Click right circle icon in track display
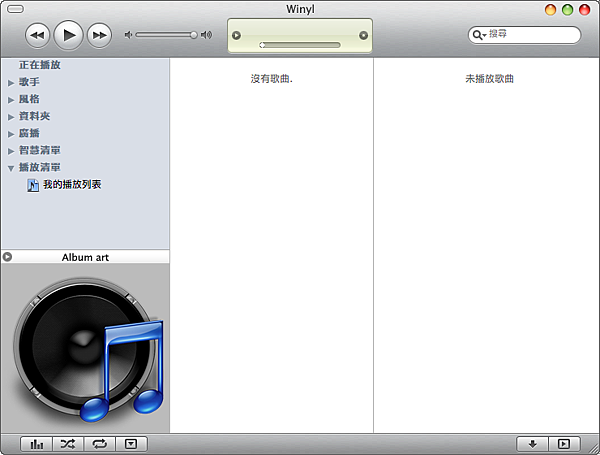Screen dimensions: 600x455 point(363,36)
